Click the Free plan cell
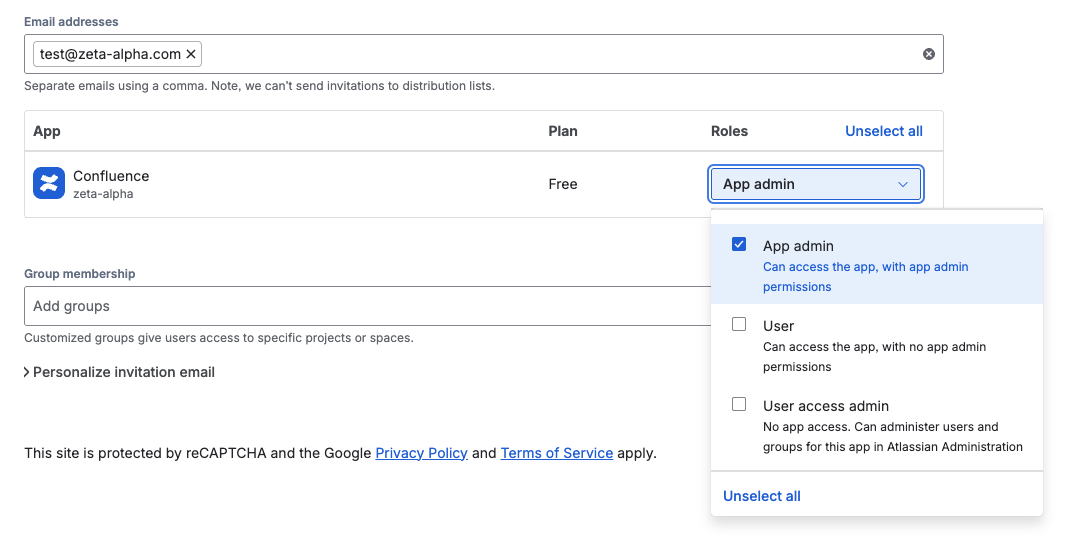Screen dimensions: 1067x536 (563, 184)
